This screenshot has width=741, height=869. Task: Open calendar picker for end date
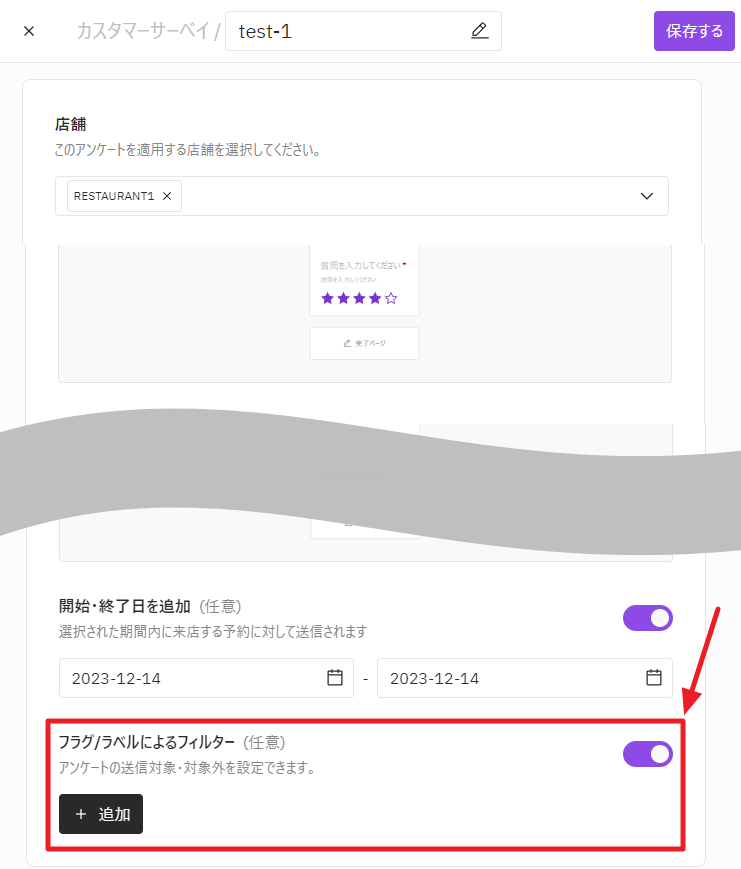click(654, 678)
